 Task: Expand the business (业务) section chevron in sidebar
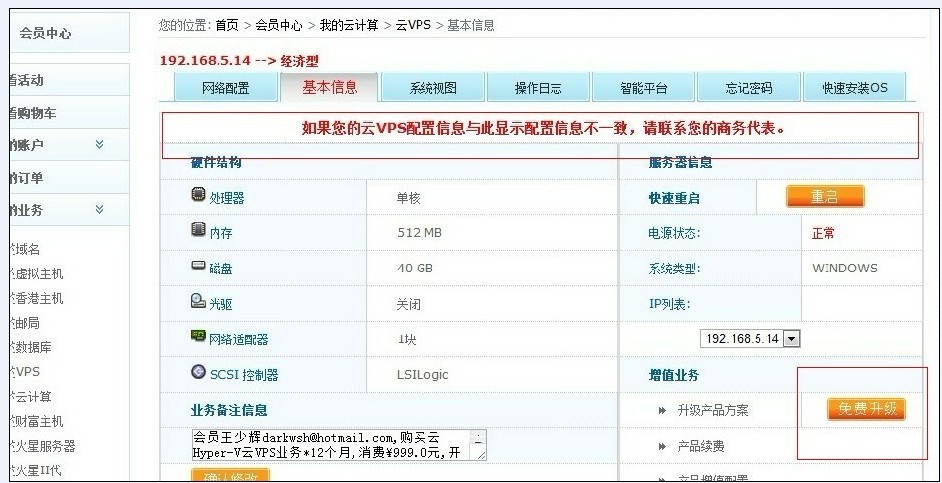pyautogui.click(x=99, y=210)
